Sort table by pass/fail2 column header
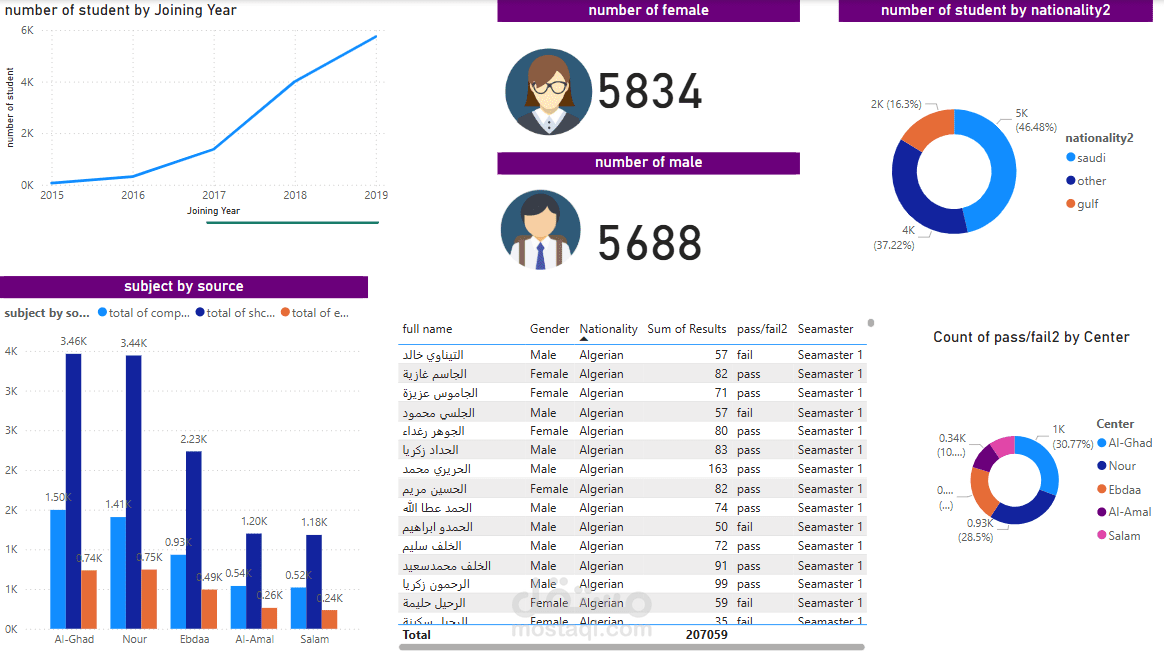1164x654 pixels. pyautogui.click(x=762, y=329)
